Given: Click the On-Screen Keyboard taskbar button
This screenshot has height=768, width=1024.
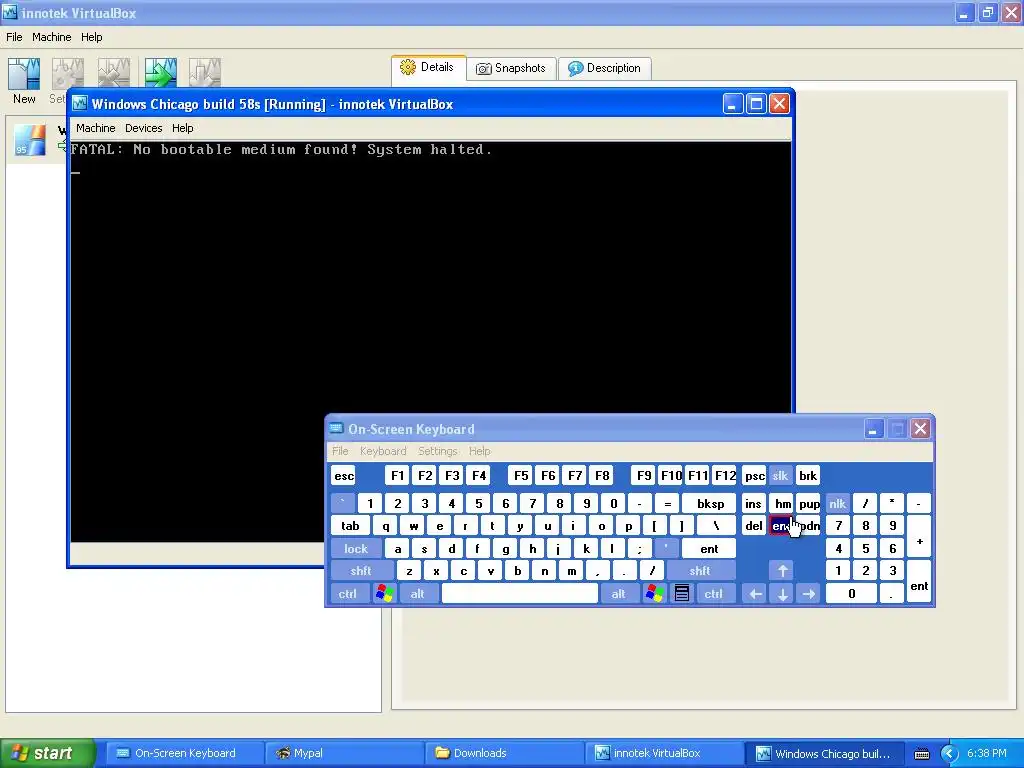Looking at the screenshot, I should point(185,753).
